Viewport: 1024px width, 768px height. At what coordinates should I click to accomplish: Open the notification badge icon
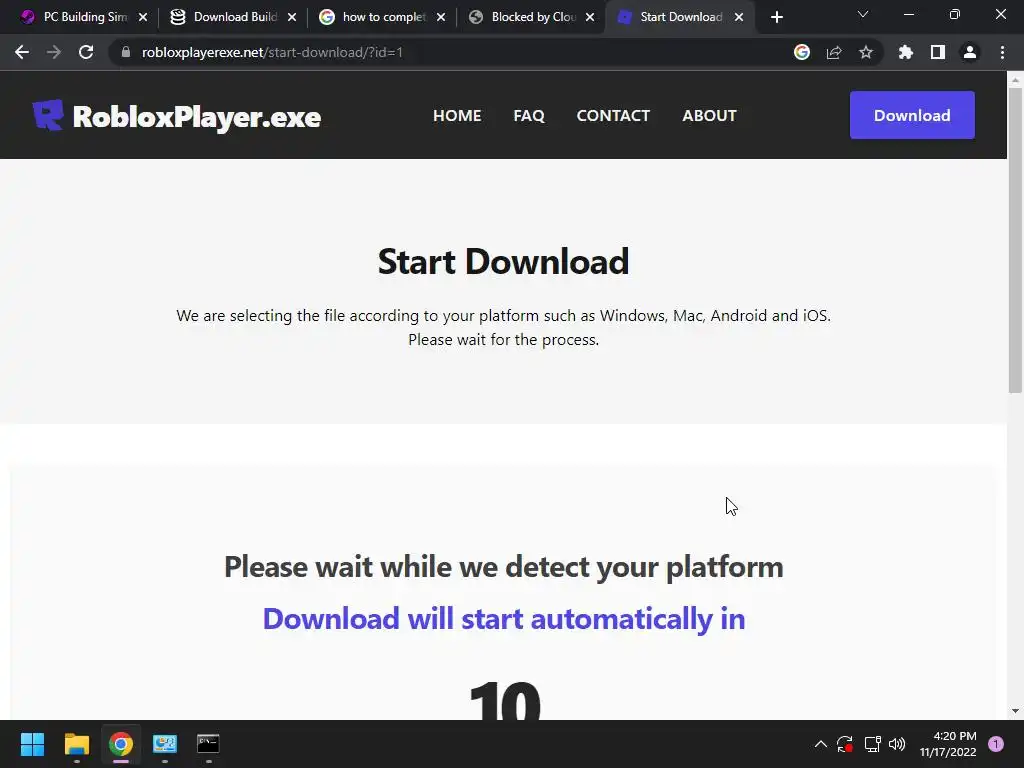[996, 744]
